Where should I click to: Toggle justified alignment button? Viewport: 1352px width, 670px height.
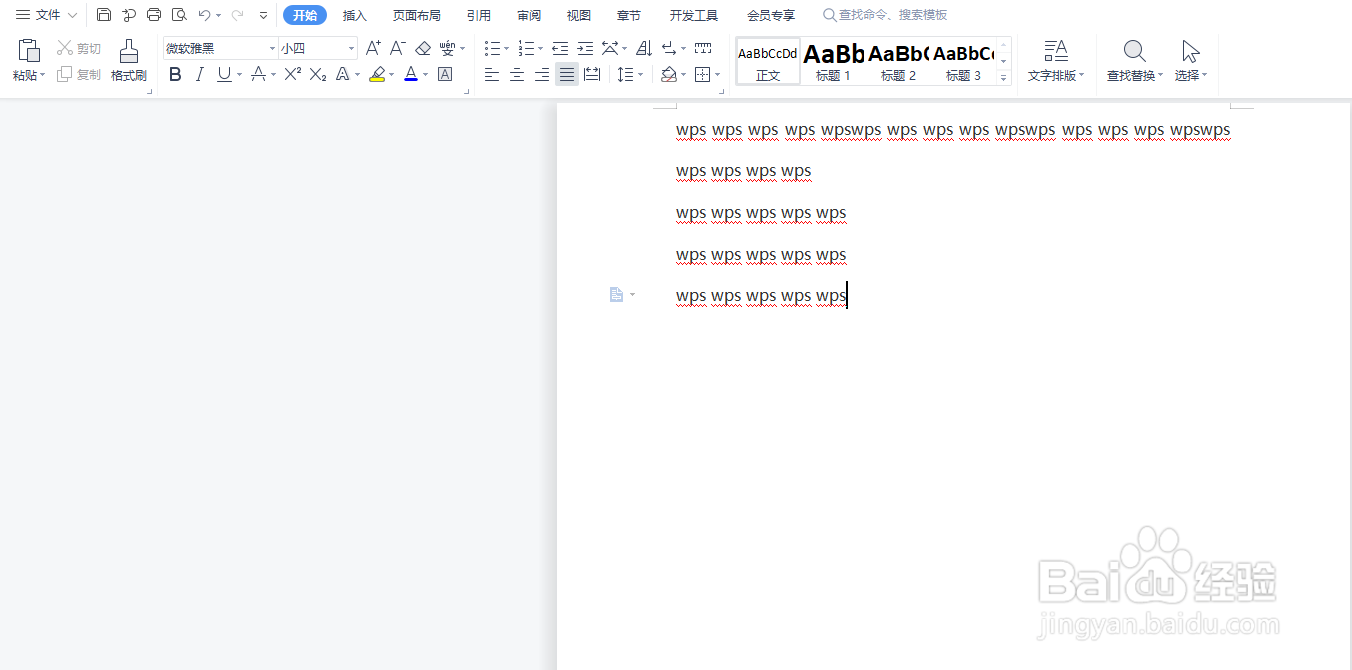567,74
